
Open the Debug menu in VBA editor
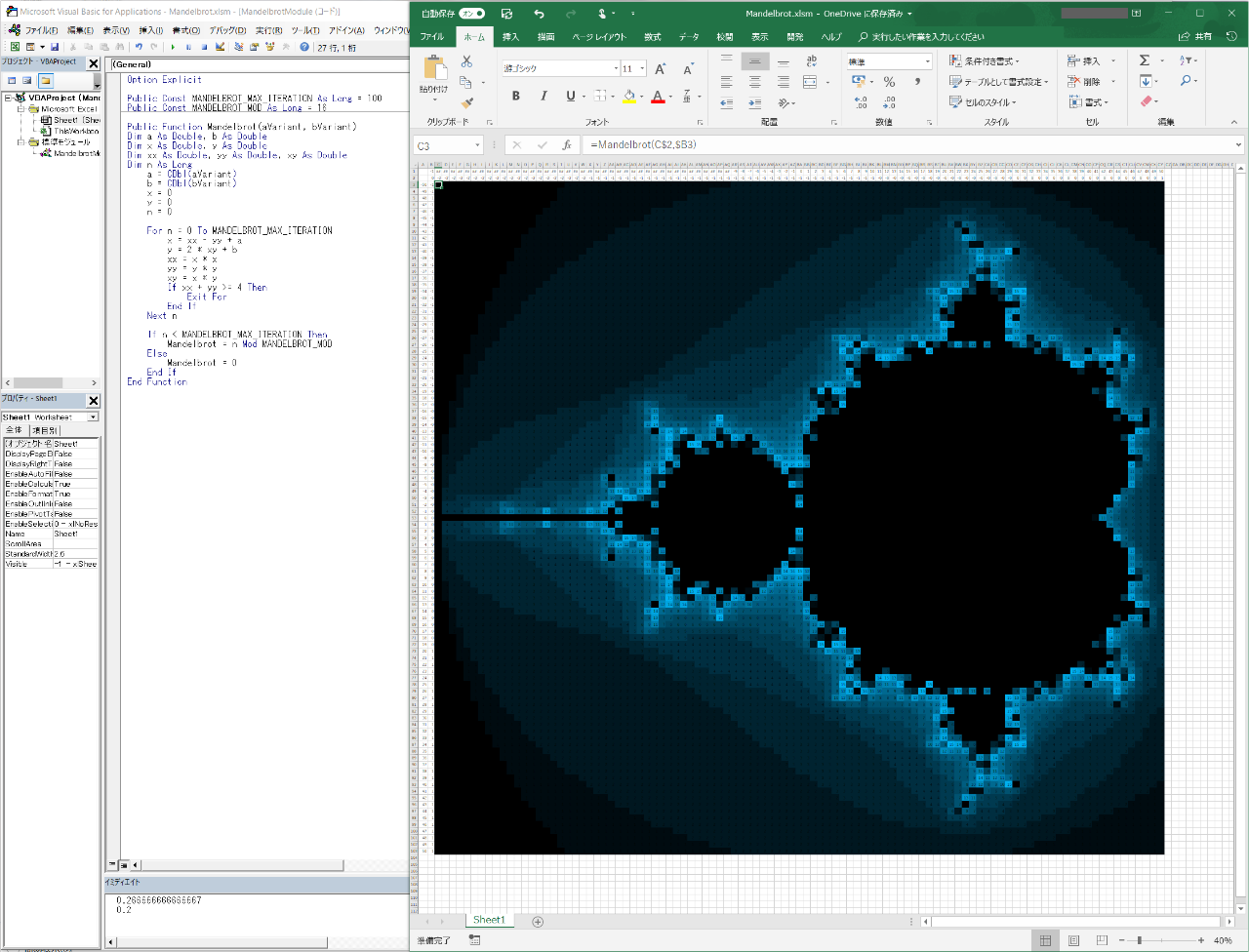(226, 30)
